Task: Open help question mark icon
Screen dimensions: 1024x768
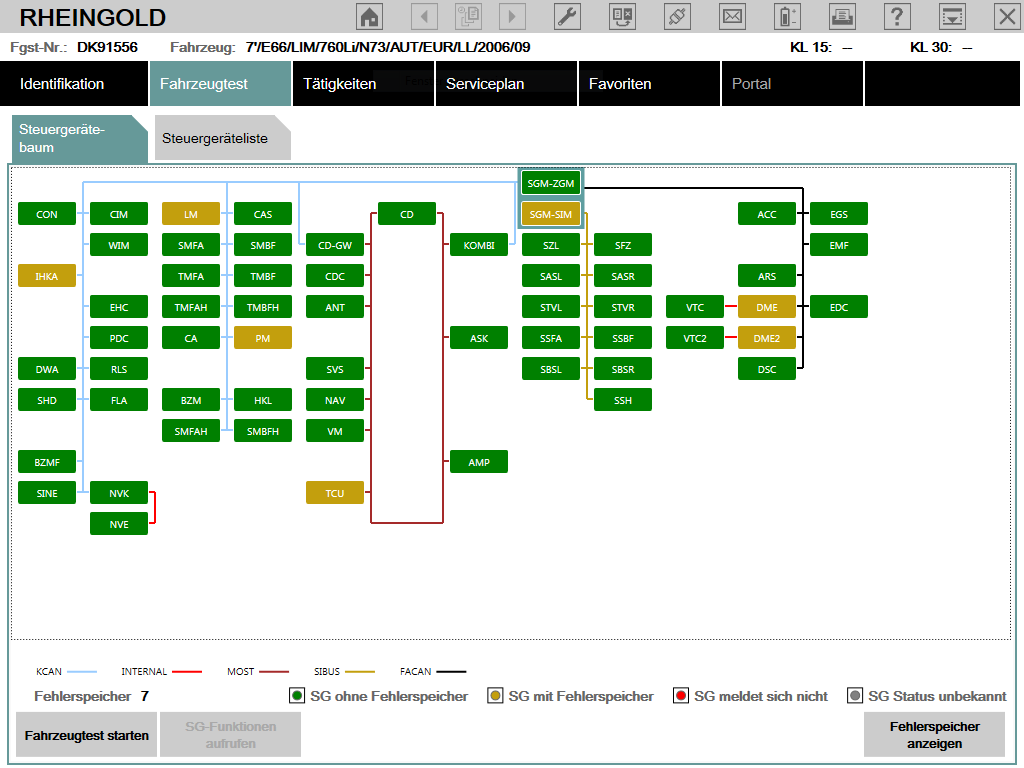Action: pos(897,16)
